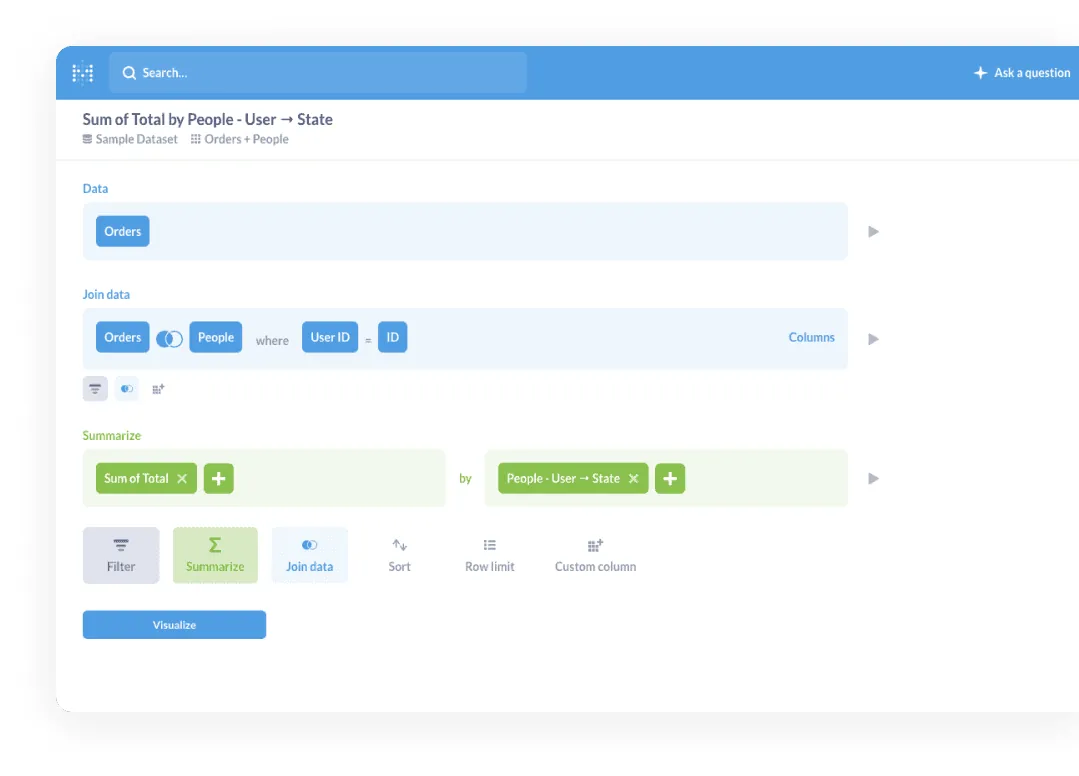Image resolution: width=1079 pixels, height=776 pixels.
Task: Add another metric with the plus button
Action: click(x=218, y=478)
